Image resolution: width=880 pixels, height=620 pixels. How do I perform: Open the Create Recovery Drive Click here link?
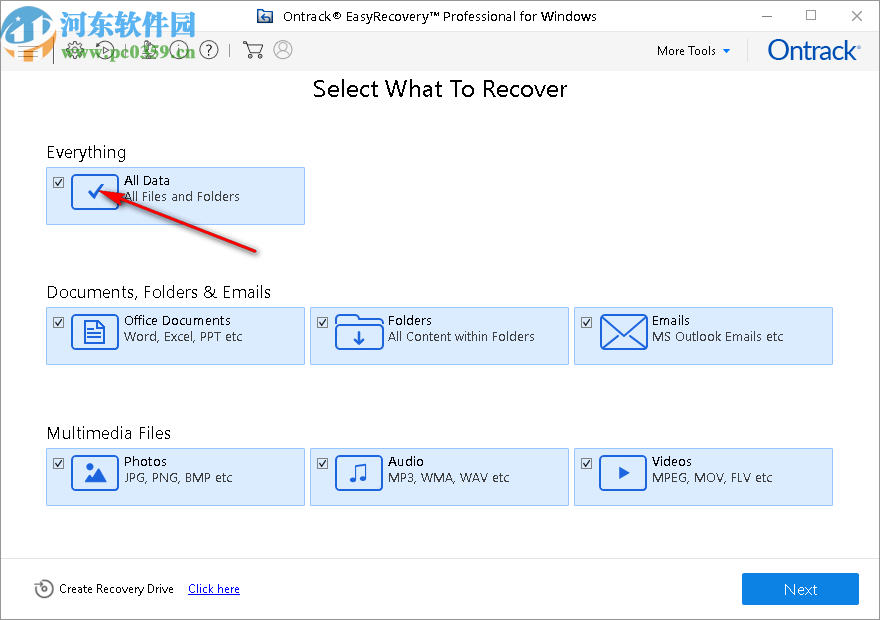pos(213,589)
